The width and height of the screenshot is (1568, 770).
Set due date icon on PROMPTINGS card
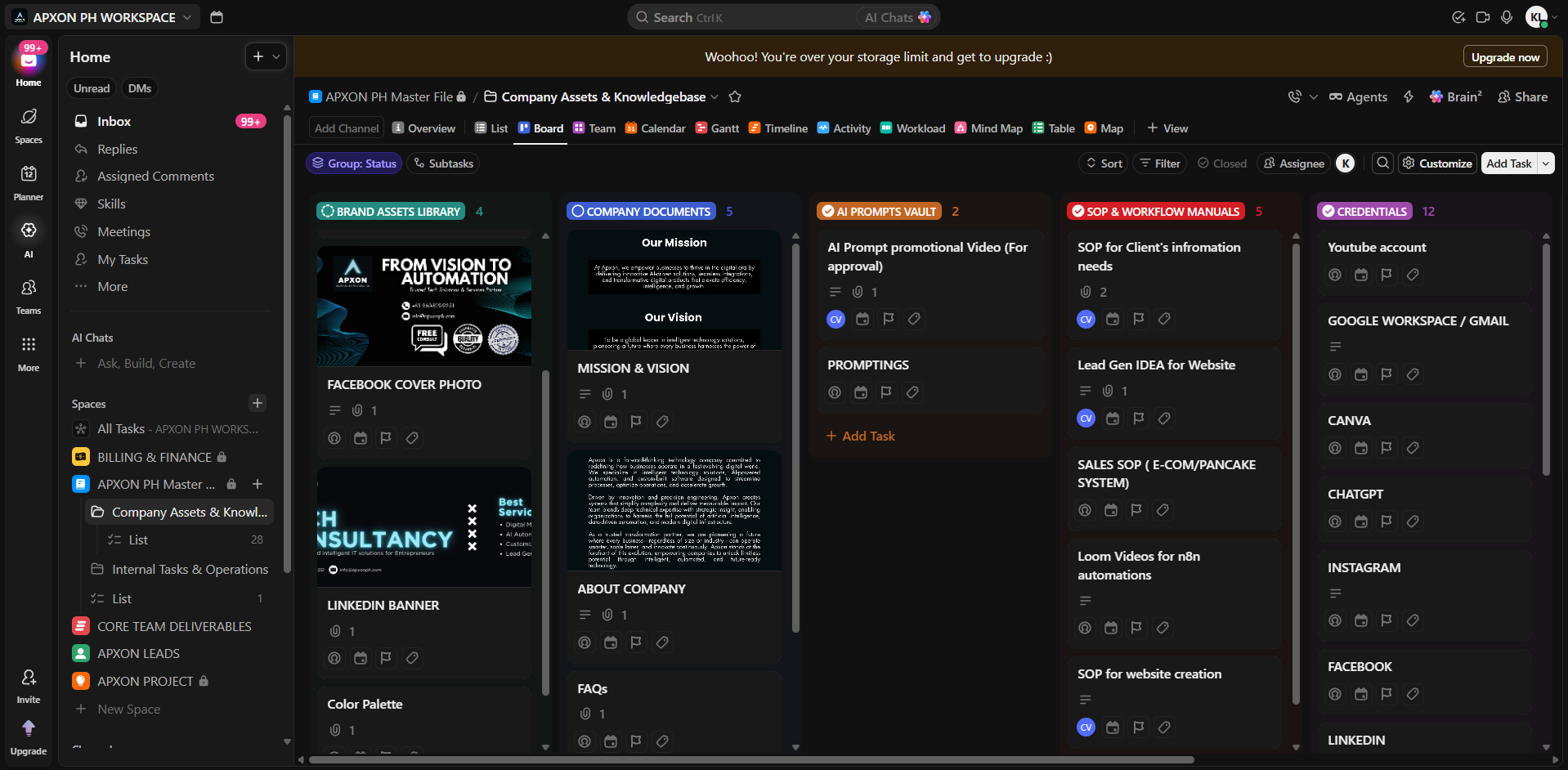[x=861, y=392]
